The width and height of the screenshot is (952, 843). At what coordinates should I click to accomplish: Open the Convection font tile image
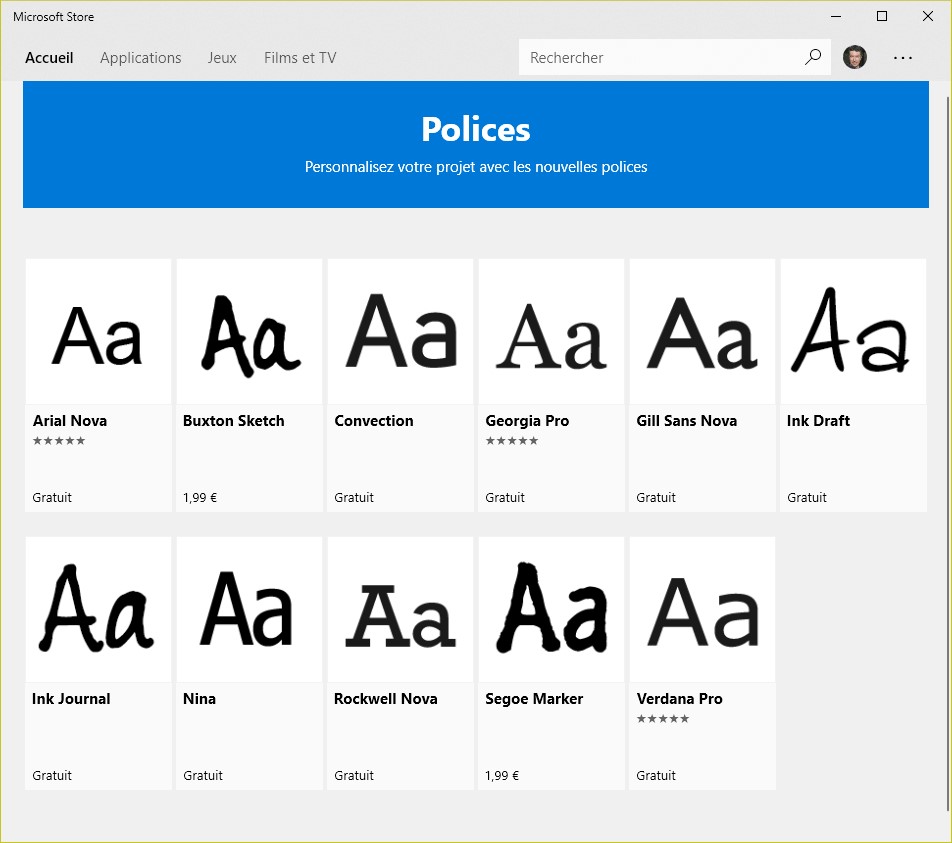[400, 333]
